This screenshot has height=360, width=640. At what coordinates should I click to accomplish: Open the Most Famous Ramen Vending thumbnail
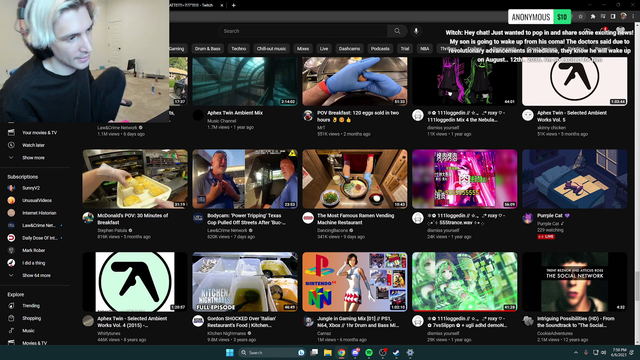[355, 179]
